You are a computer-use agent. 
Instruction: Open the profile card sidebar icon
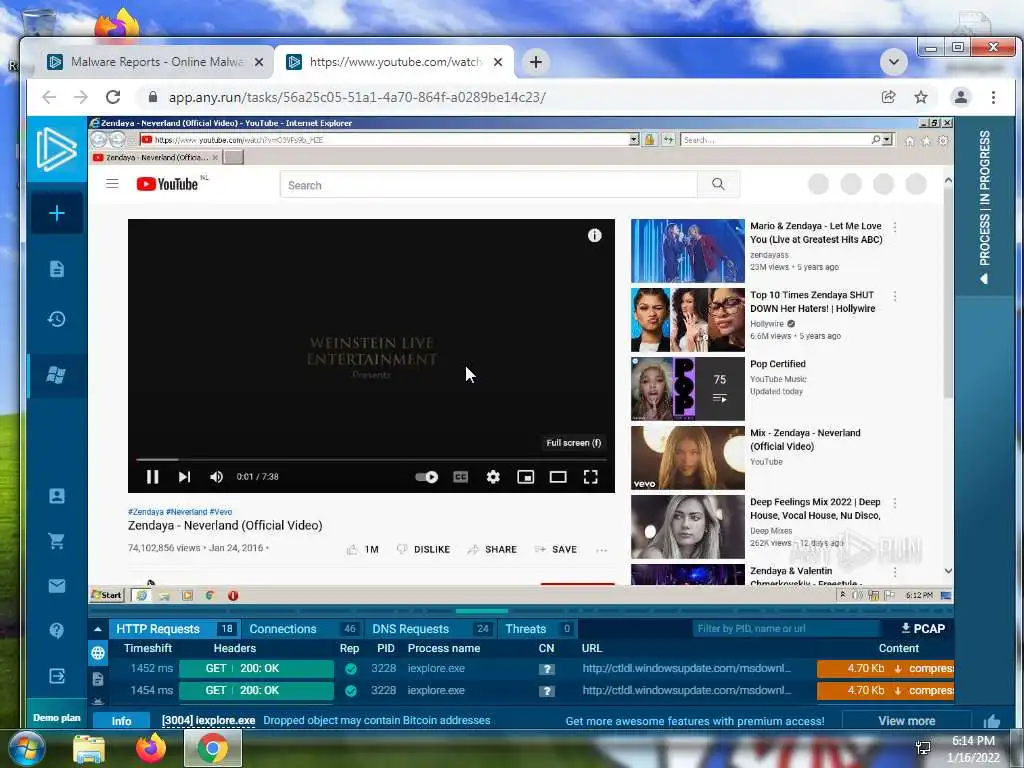coord(57,496)
